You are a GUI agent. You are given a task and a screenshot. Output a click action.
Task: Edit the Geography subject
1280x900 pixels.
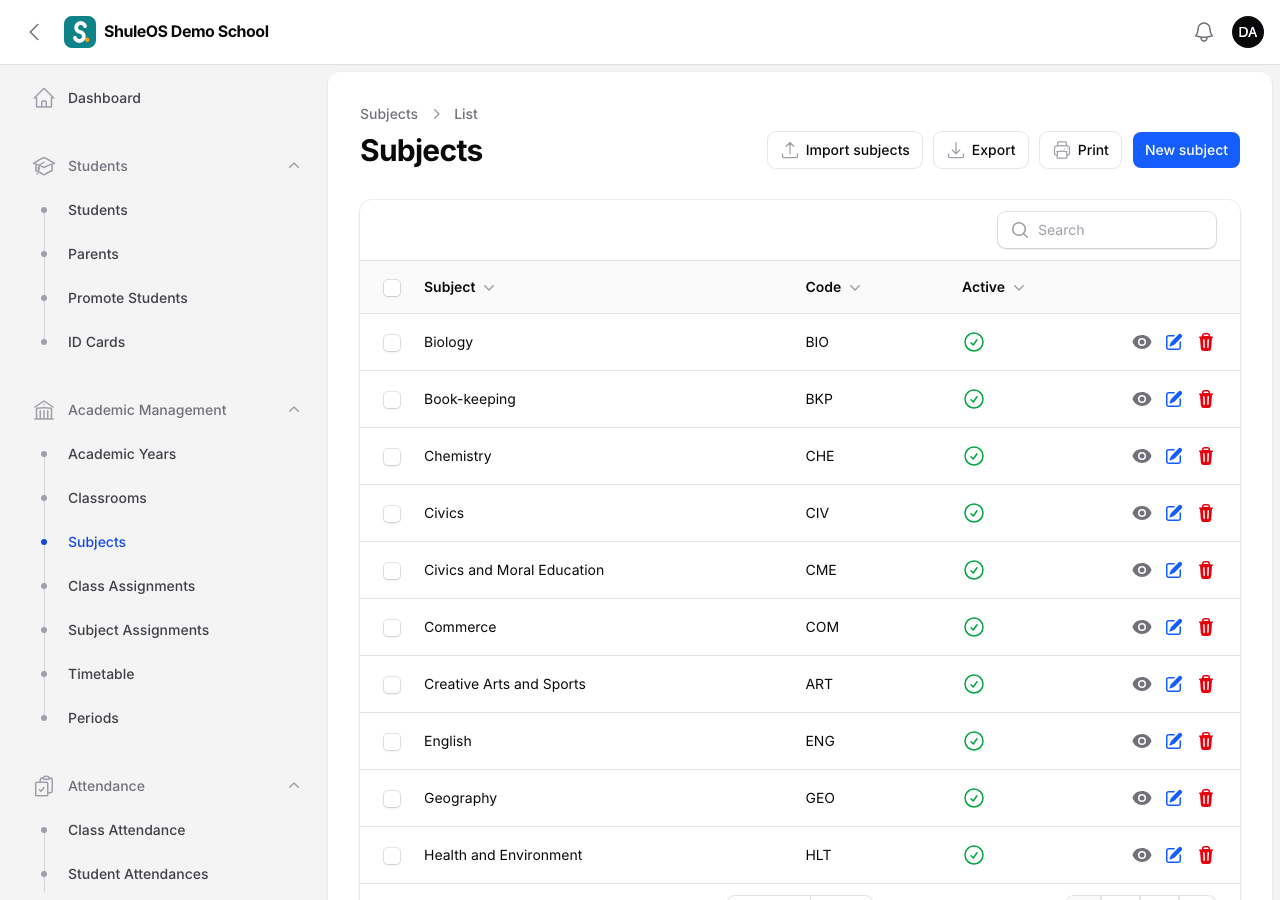pyautogui.click(x=1174, y=798)
